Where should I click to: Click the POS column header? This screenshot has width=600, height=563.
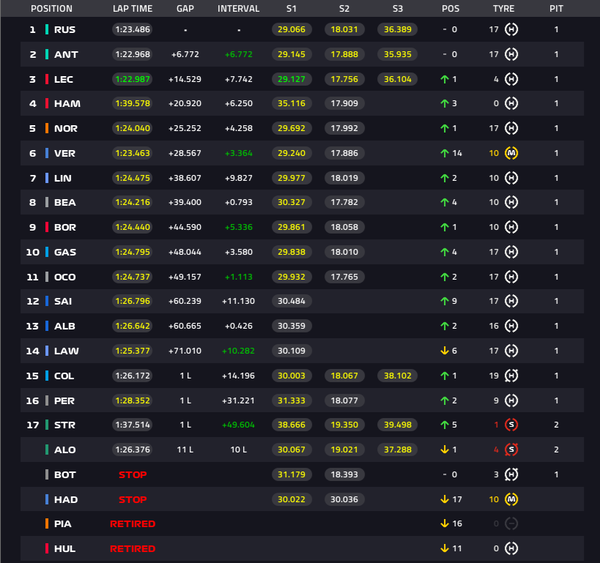coord(450,8)
